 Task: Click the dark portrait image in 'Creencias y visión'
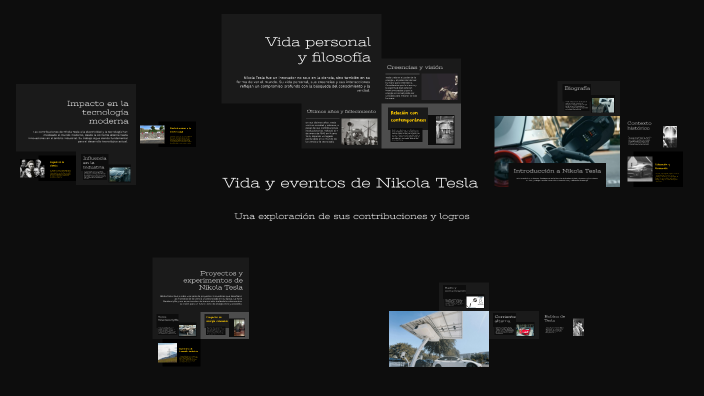[x=440, y=87]
